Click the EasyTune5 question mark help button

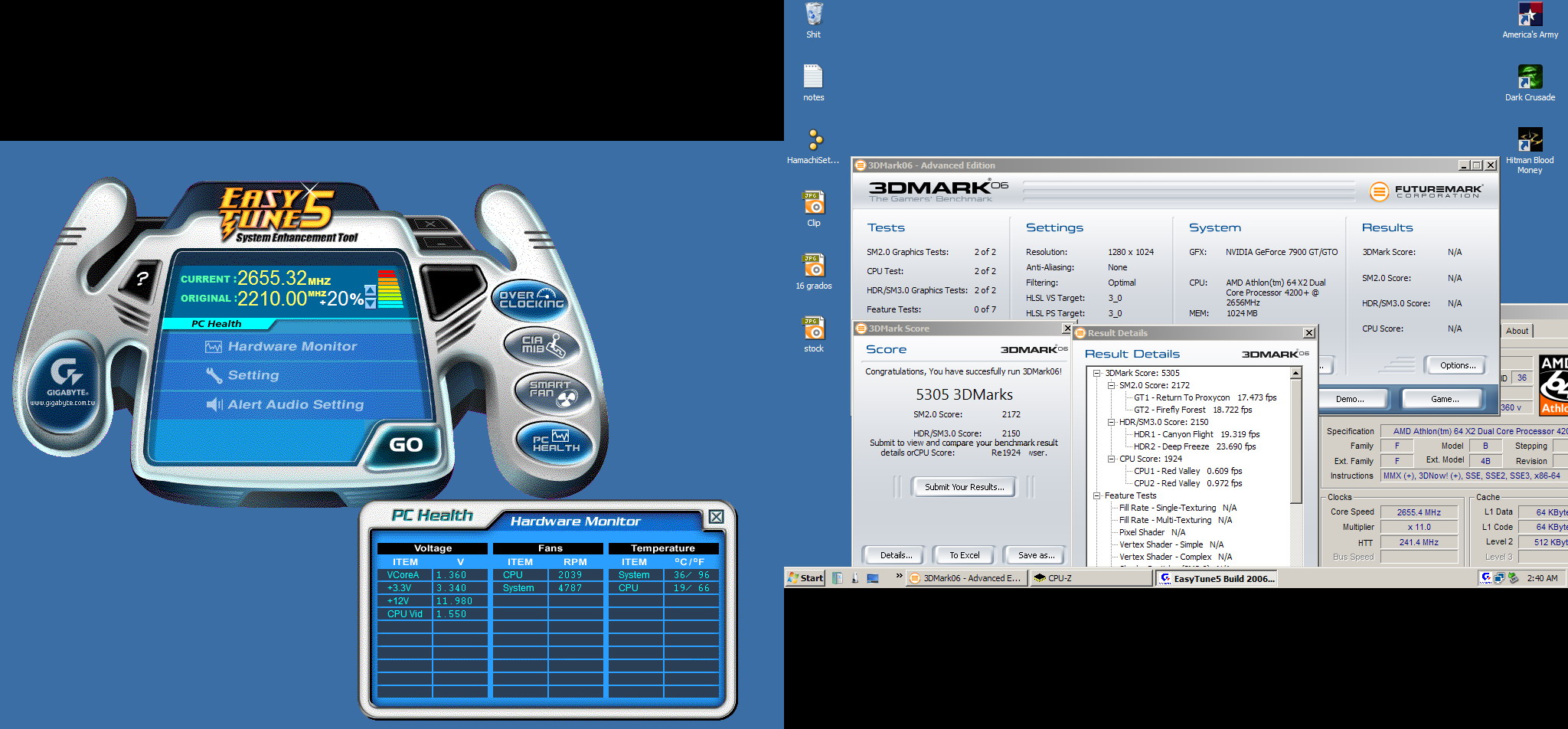click(142, 278)
